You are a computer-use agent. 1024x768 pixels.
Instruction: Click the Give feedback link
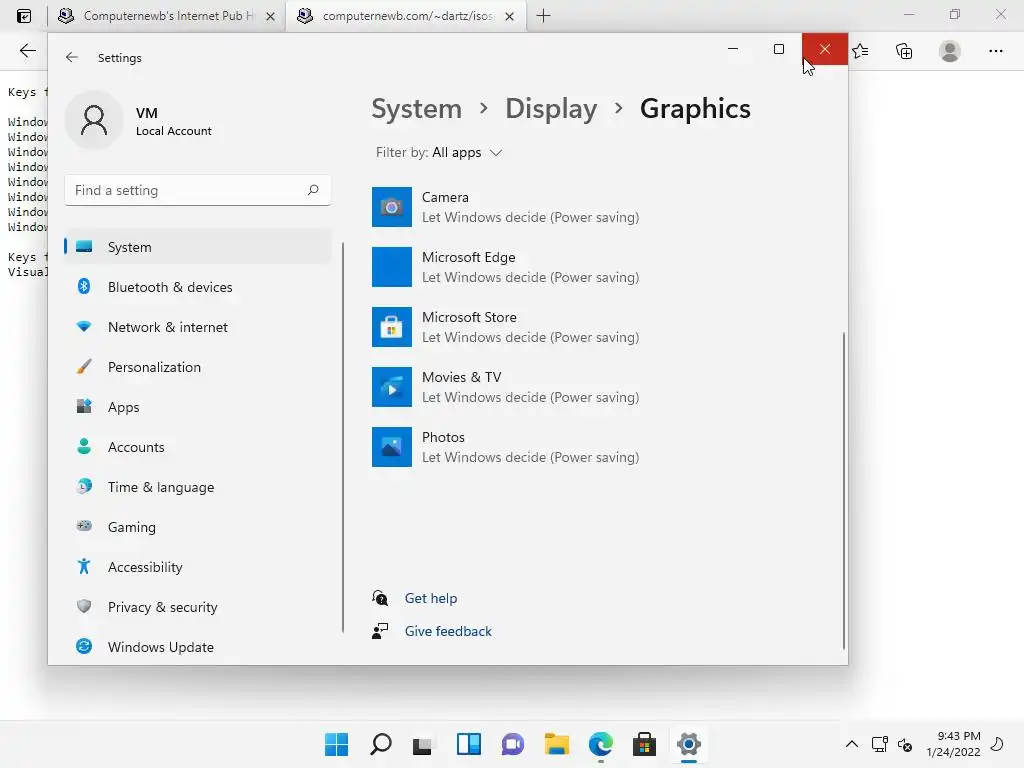(x=448, y=631)
